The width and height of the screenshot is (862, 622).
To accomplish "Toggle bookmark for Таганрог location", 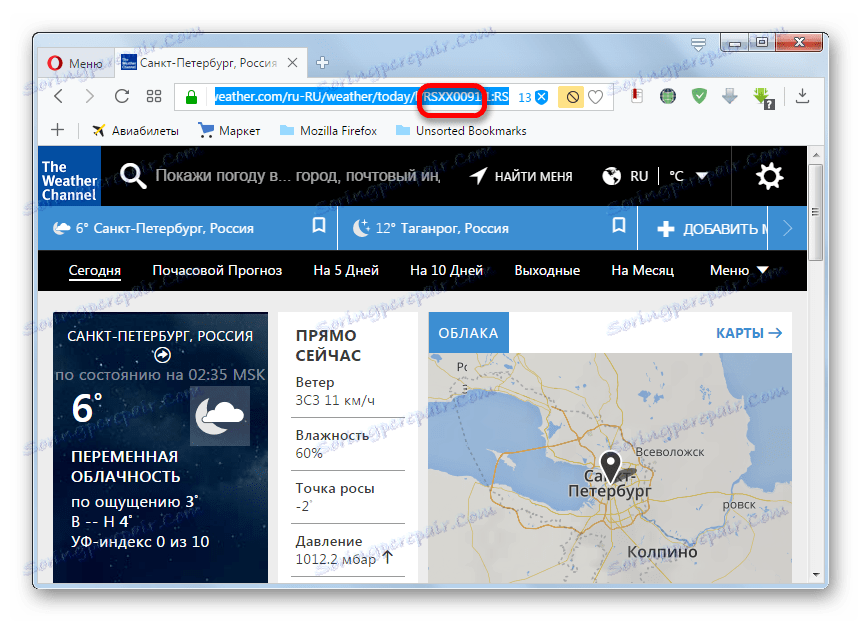I will [x=619, y=225].
